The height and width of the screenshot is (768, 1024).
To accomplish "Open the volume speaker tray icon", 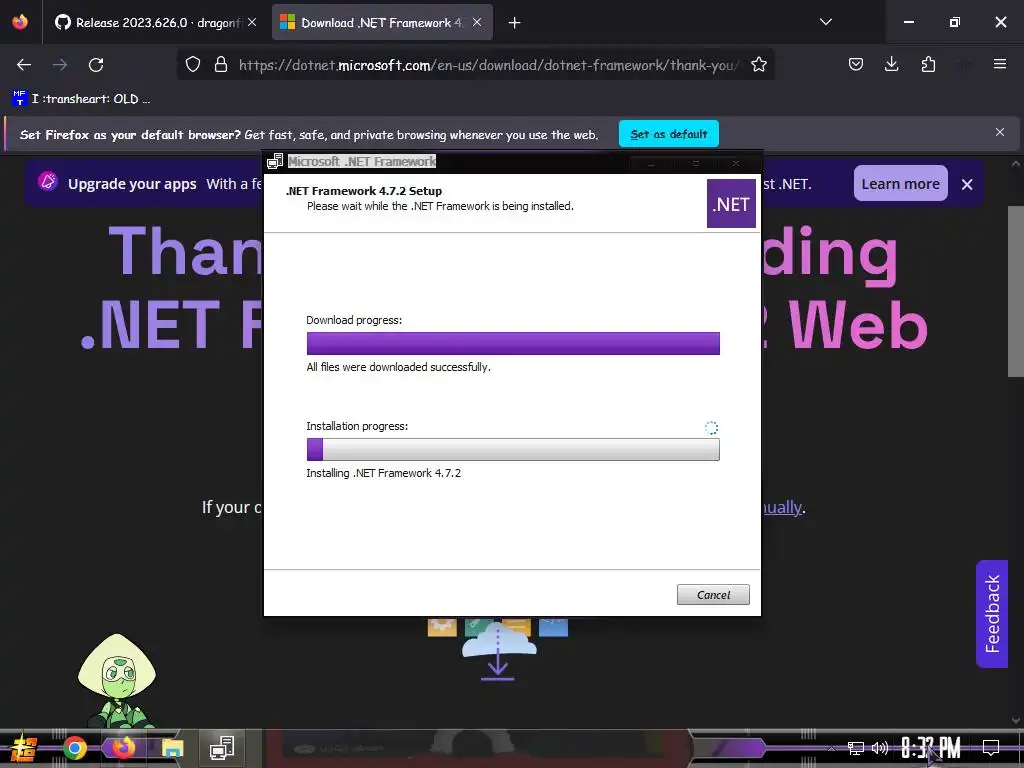I will point(880,748).
